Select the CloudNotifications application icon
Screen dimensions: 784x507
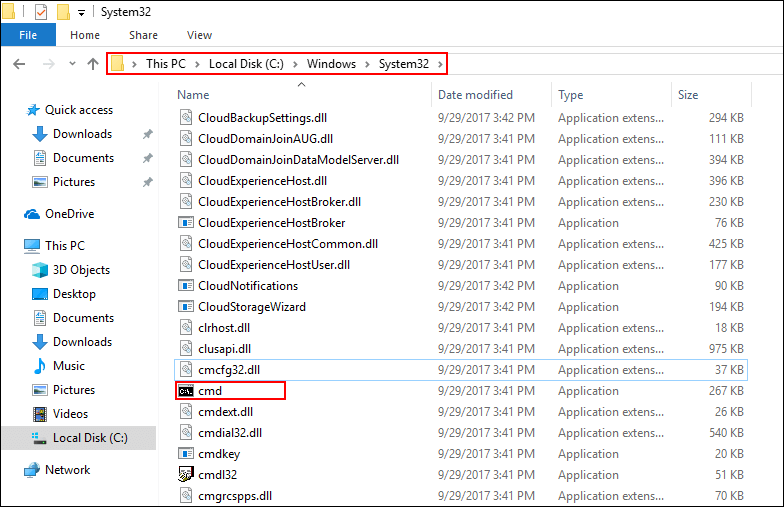pos(186,286)
